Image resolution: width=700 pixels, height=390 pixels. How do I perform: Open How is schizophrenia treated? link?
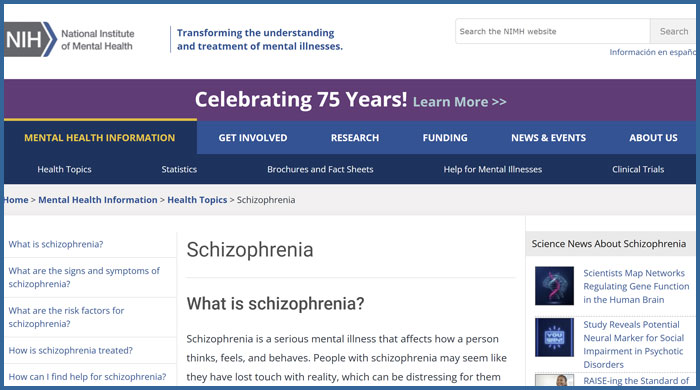(71, 350)
